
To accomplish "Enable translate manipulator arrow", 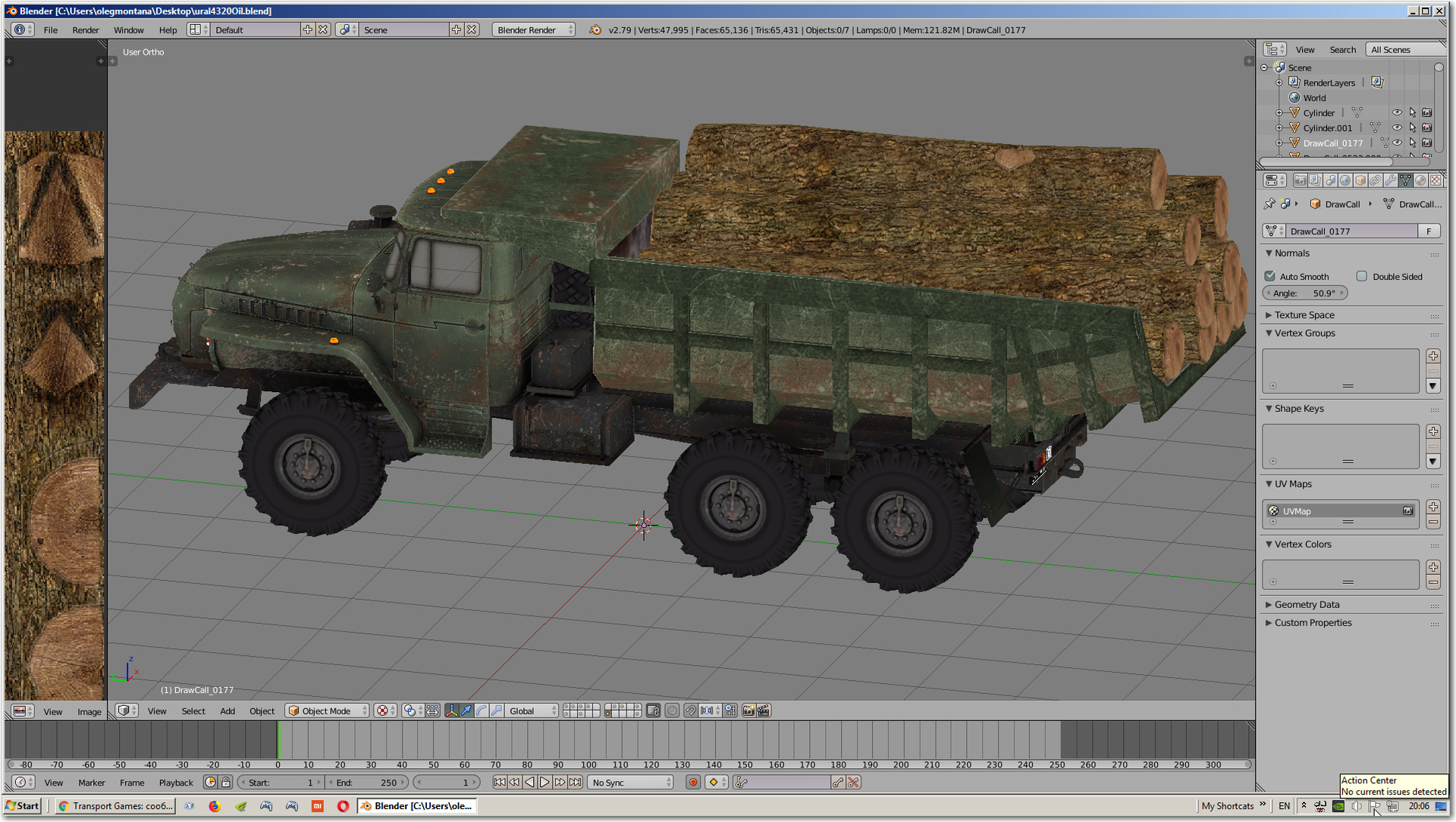I will (466, 711).
